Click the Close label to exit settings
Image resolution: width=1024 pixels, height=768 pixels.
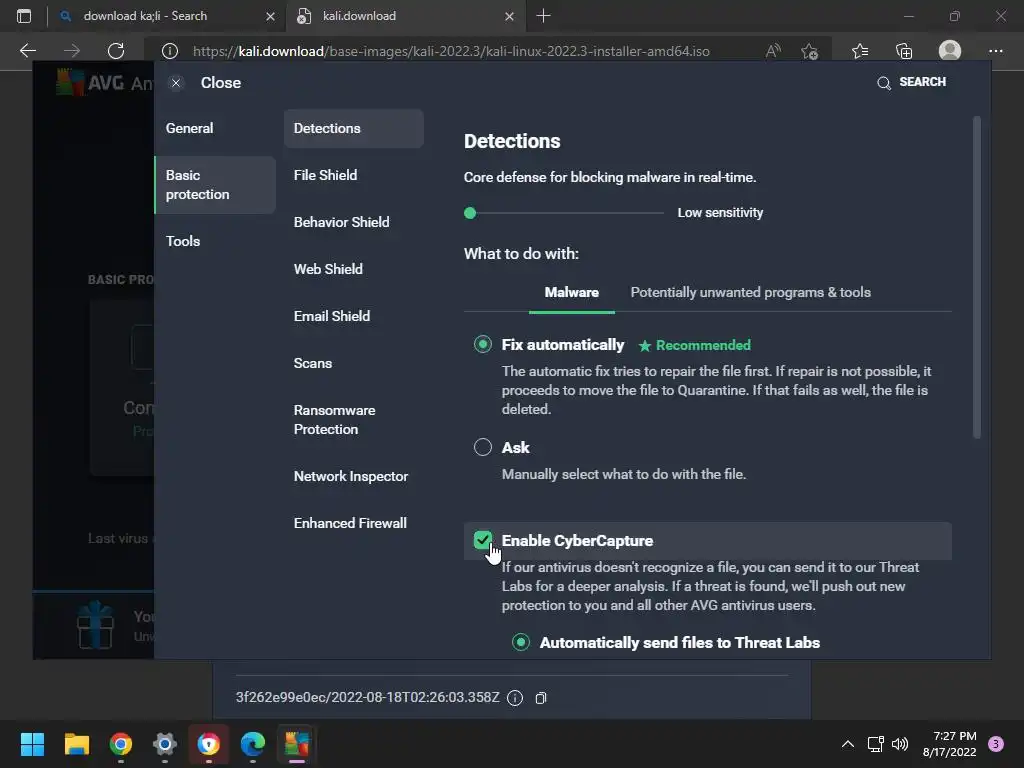221,83
